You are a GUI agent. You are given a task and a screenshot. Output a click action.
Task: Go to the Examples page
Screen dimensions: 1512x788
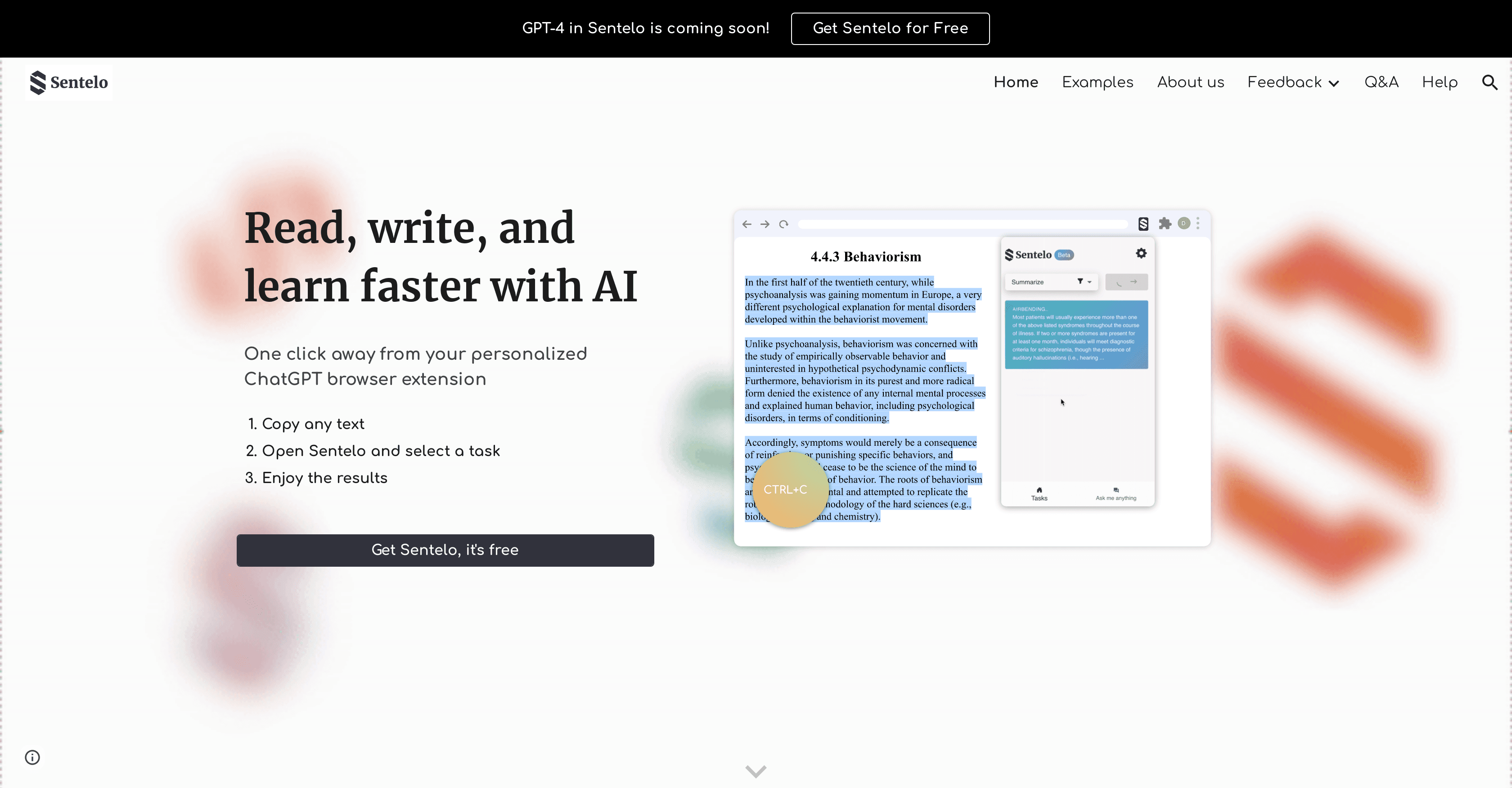[x=1097, y=82]
